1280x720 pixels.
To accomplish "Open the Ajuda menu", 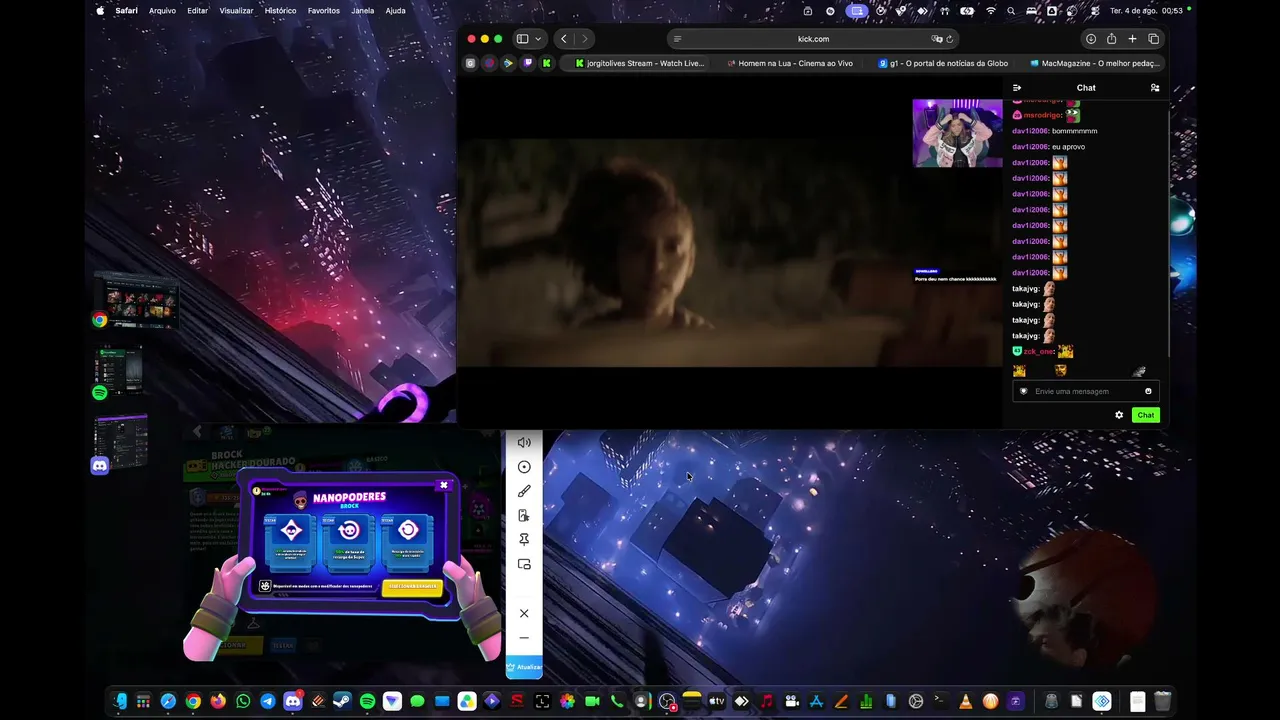I will [x=395, y=11].
